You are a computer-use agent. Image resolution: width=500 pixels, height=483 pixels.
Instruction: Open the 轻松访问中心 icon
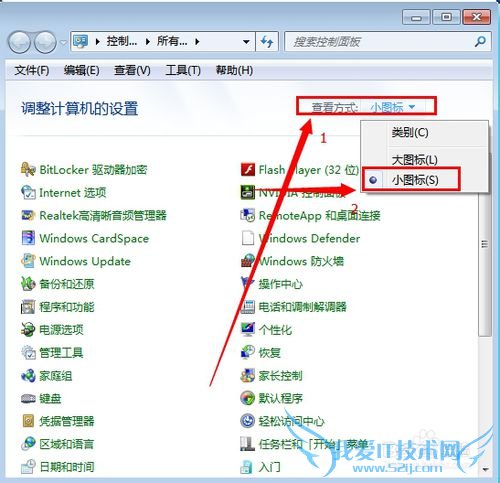pos(248,421)
